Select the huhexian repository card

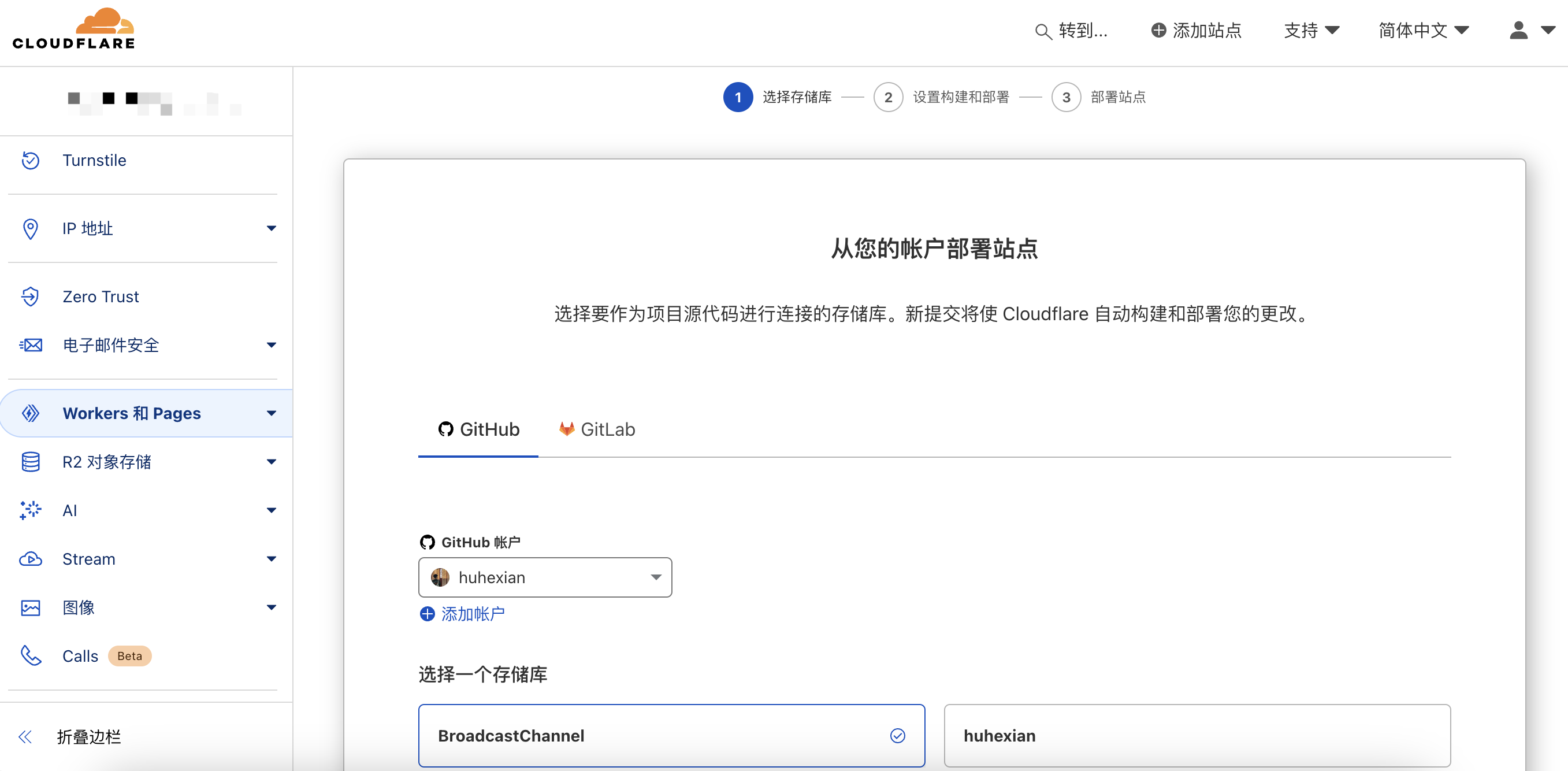click(x=1197, y=736)
